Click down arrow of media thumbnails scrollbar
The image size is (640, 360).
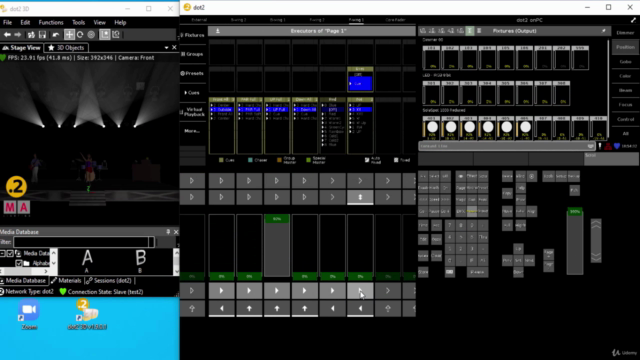click(x=176, y=271)
